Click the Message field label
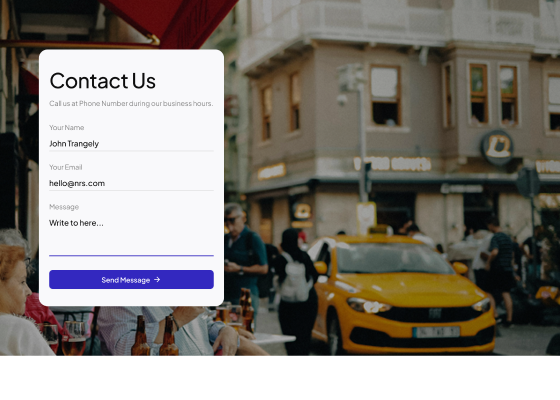Viewport: 560px width, 400px height. click(64, 207)
